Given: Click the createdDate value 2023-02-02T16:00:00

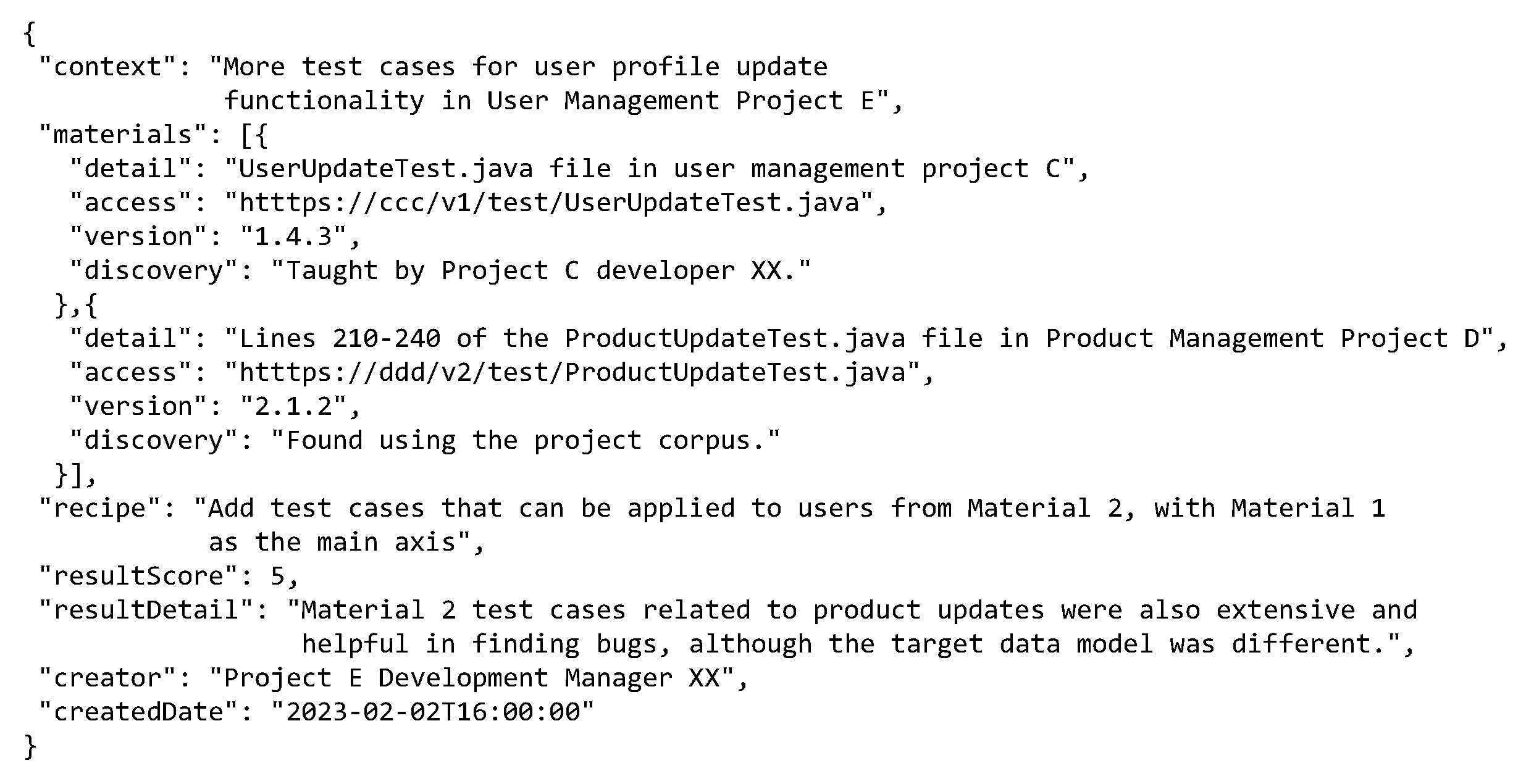Looking at the screenshot, I should [433, 712].
